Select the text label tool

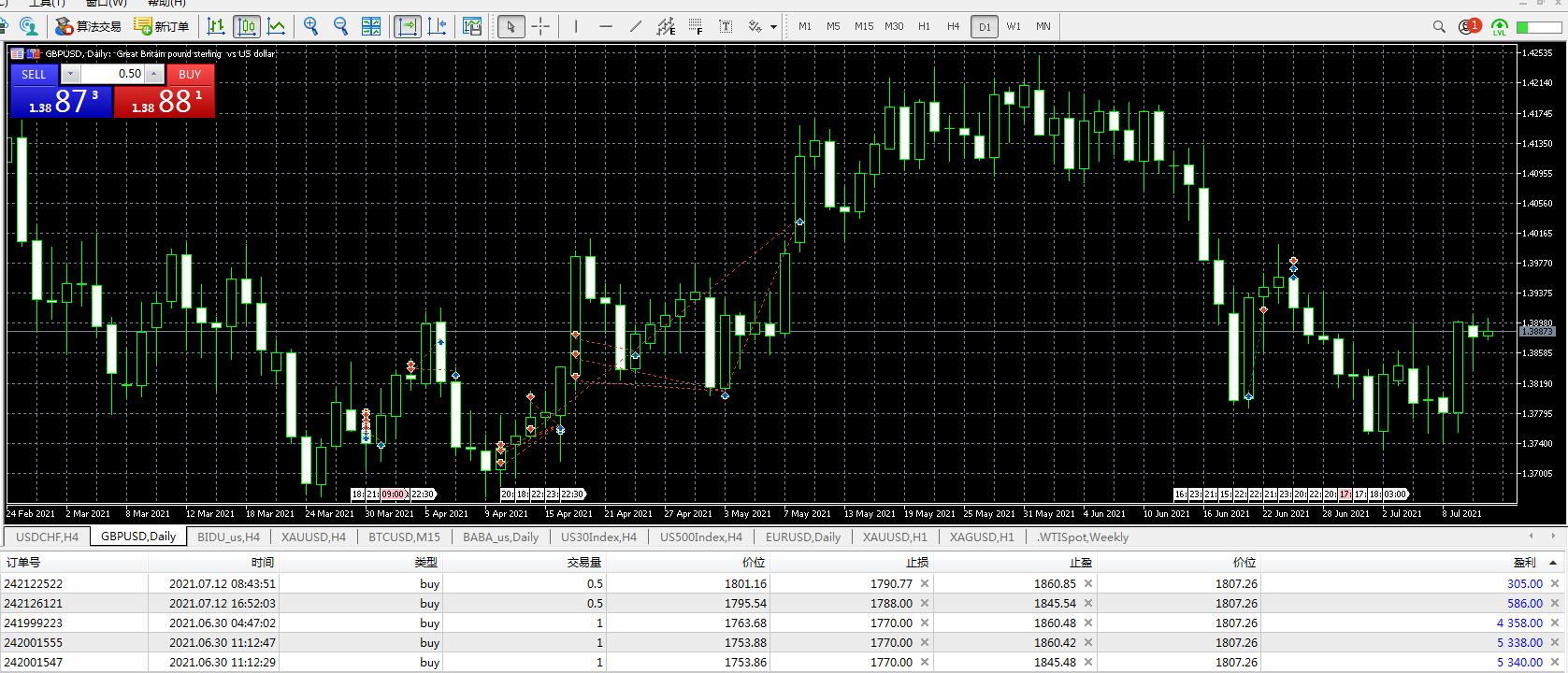pyautogui.click(x=726, y=26)
